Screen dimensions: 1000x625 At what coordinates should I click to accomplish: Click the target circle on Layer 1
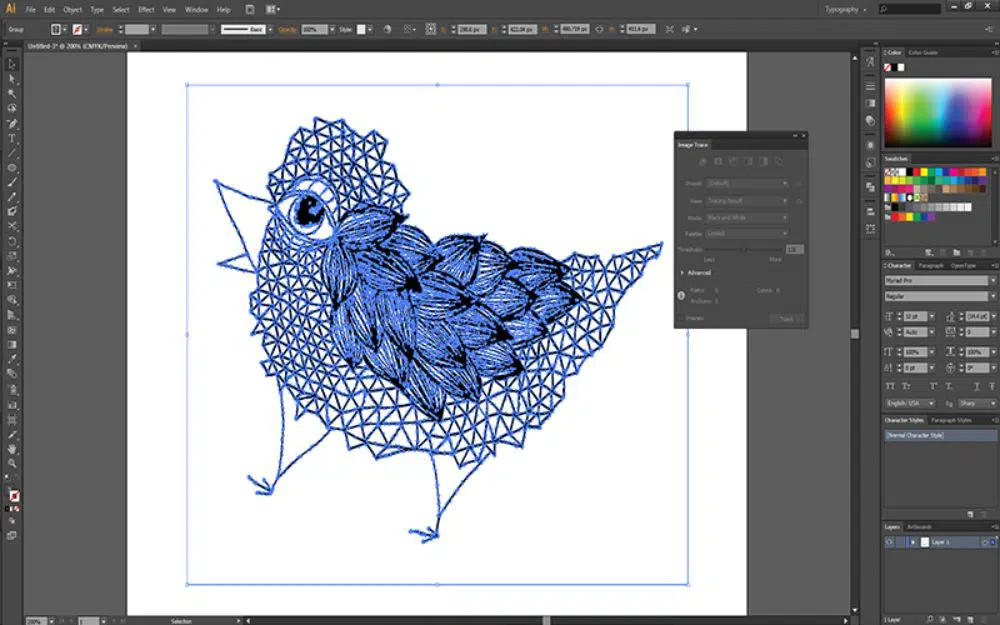(x=984, y=542)
